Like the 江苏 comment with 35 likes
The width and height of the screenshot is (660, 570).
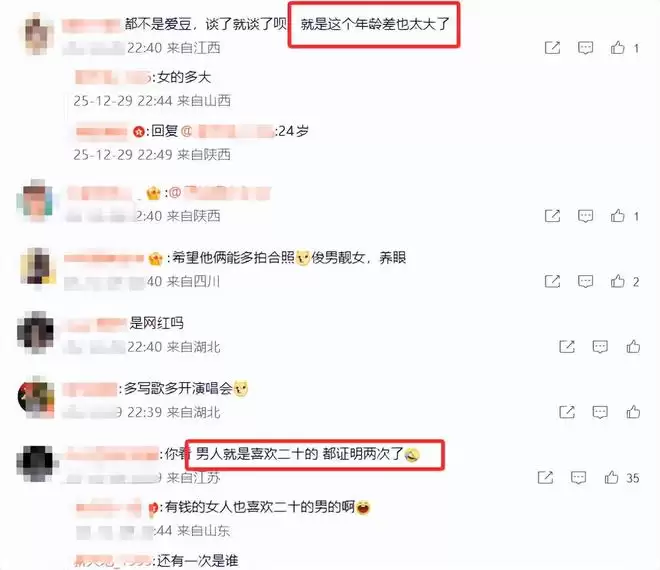point(611,477)
